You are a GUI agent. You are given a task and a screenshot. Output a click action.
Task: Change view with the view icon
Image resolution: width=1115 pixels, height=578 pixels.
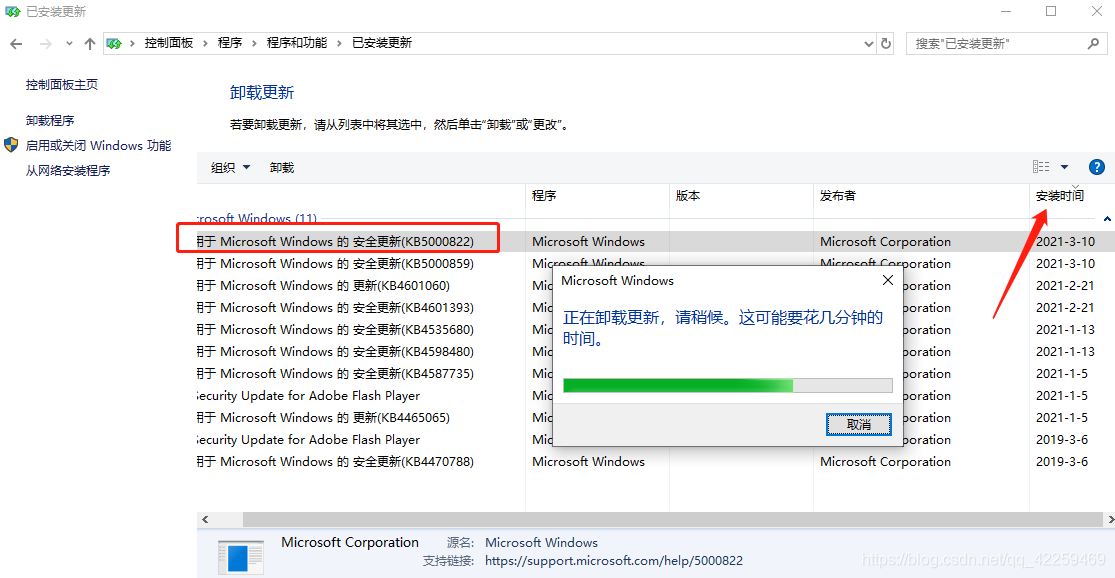[1041, 166]
